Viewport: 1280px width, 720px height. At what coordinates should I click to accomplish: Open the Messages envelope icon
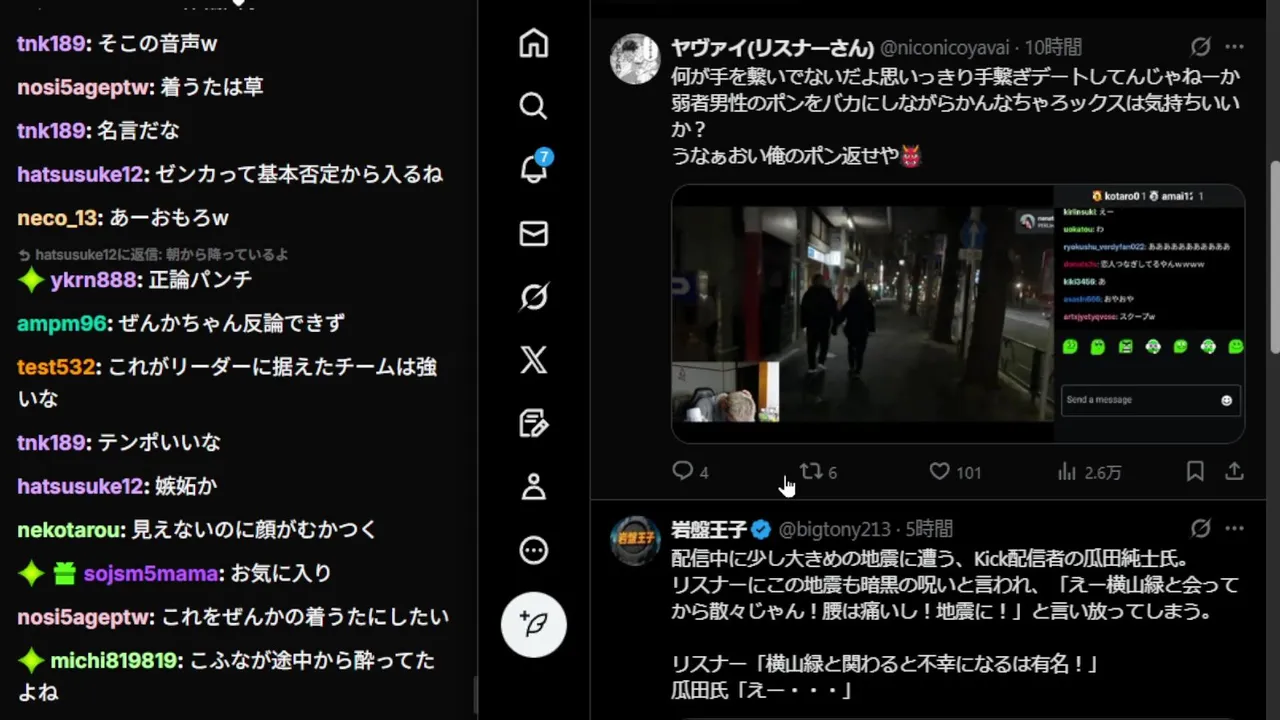pos(534,233)
